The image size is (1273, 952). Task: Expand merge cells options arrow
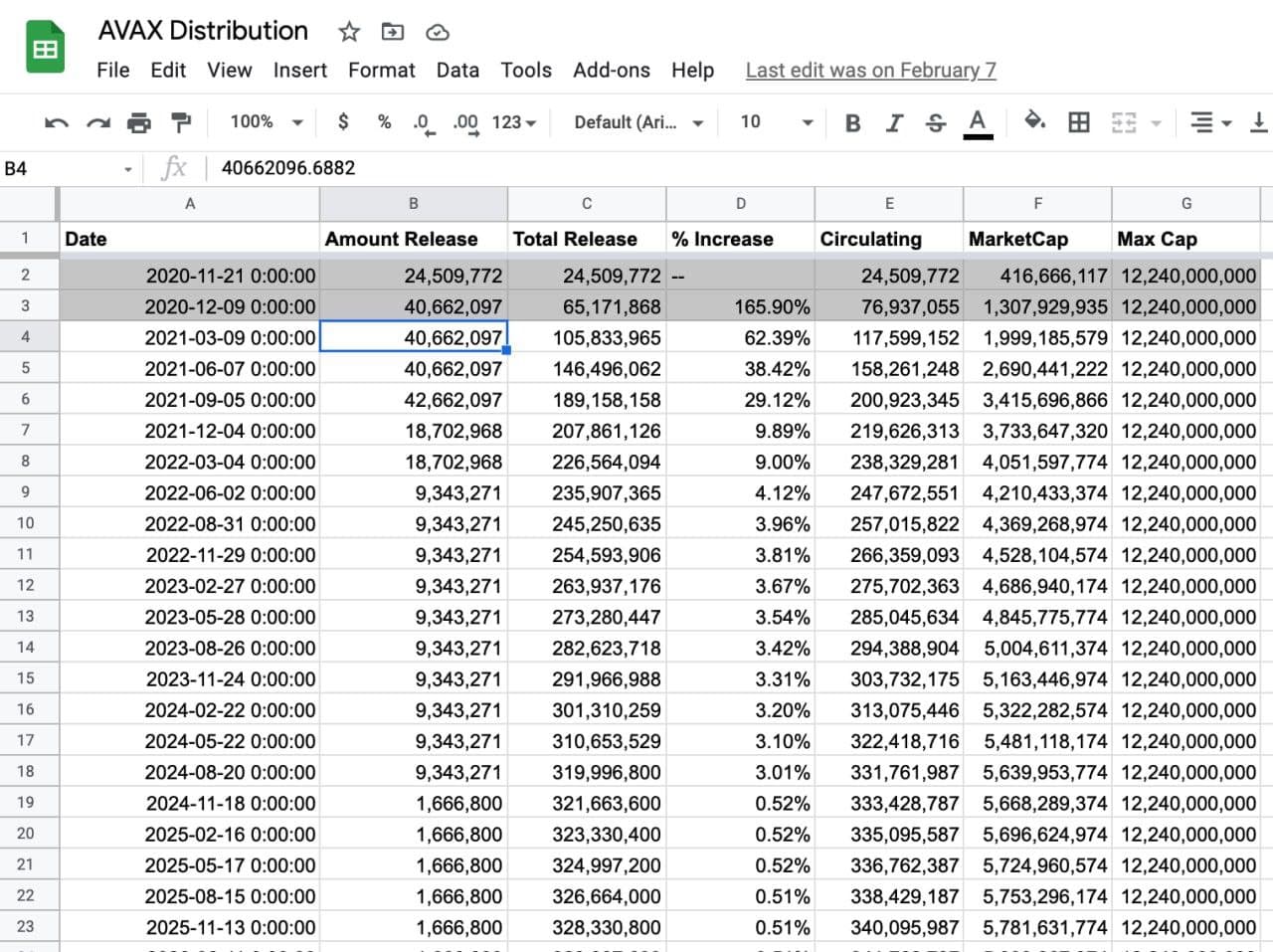1156,123
